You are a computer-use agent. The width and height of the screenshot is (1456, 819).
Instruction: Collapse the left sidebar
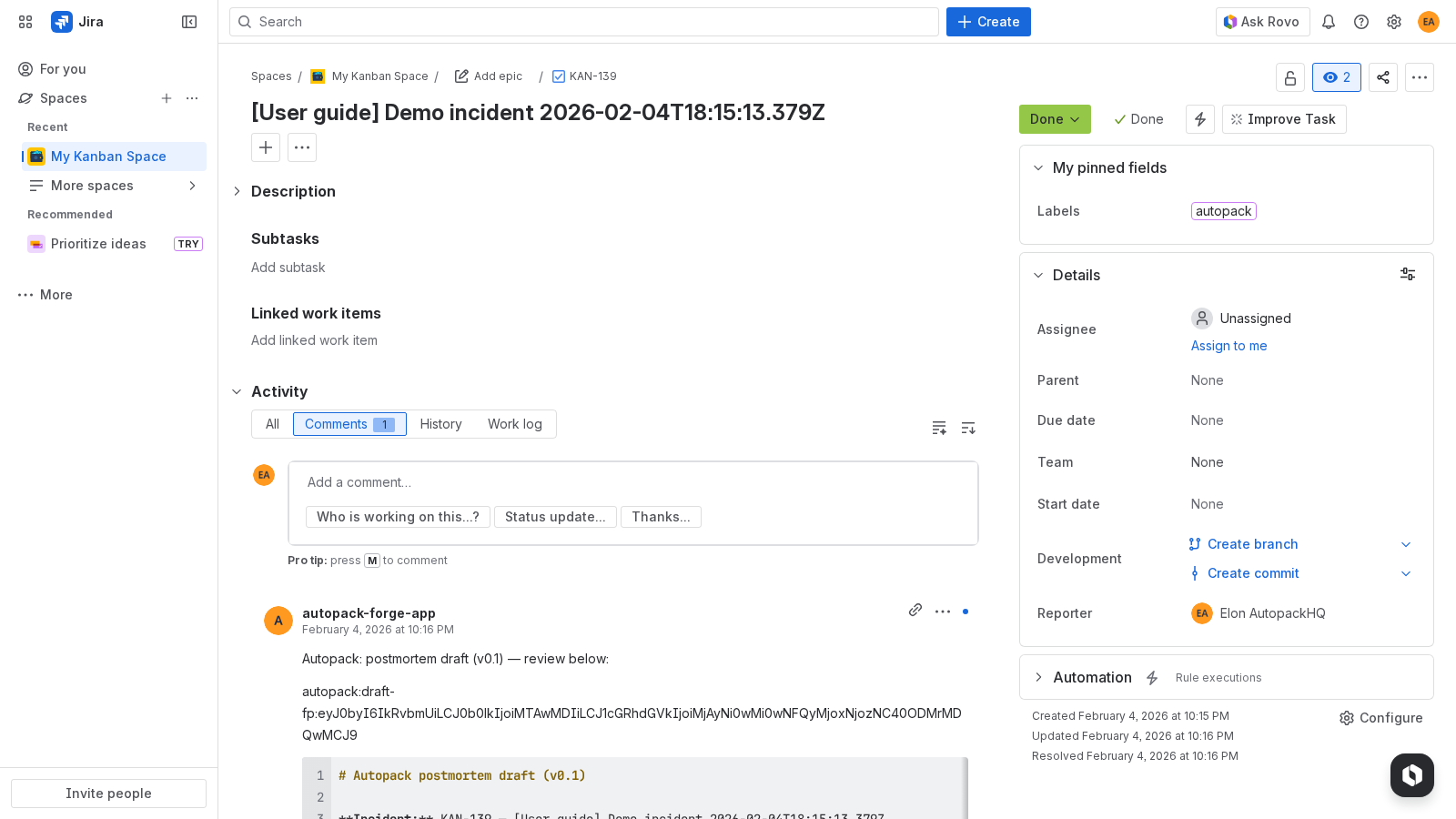[x=188, y=21]
